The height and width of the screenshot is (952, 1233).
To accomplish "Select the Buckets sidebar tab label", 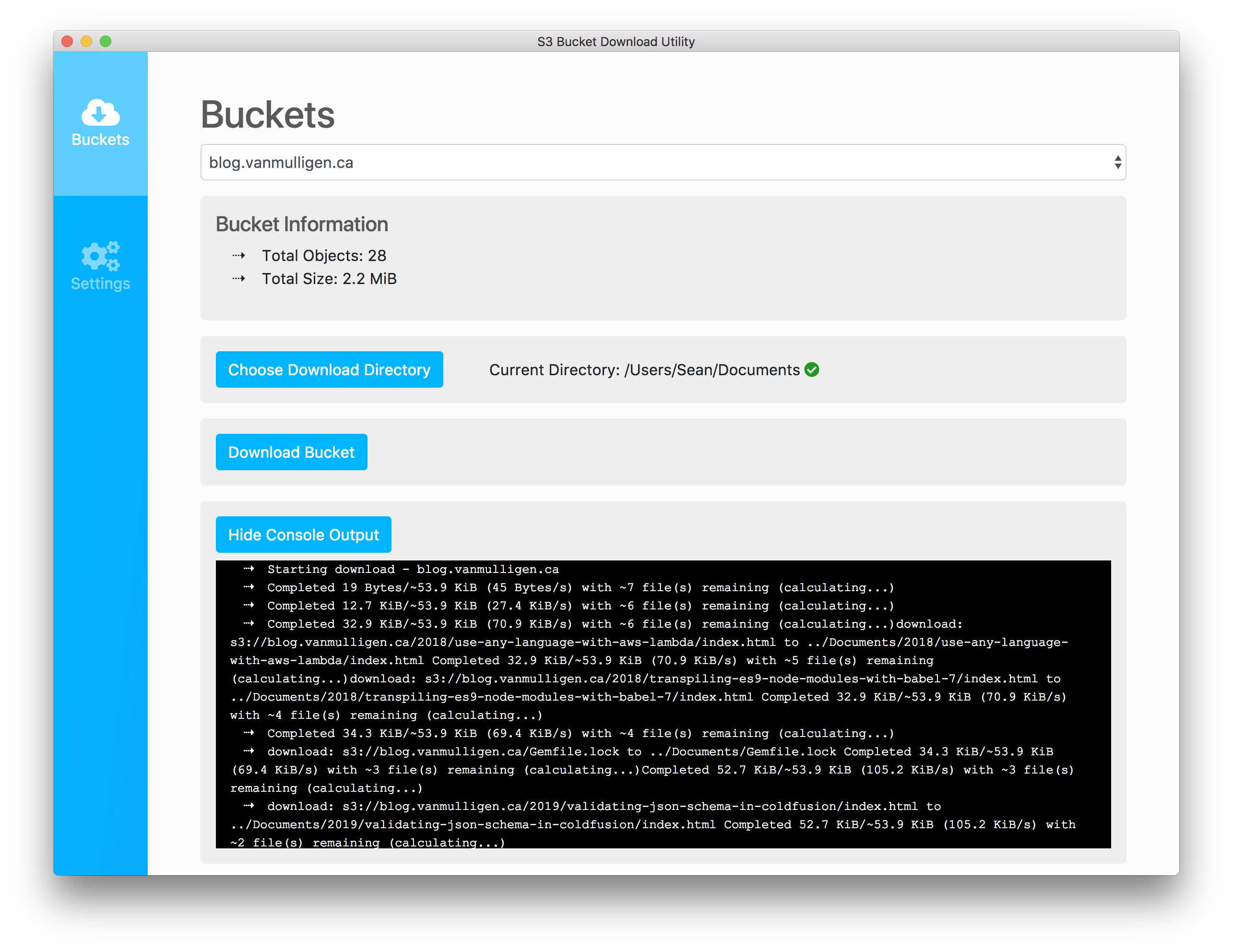I will [100, 140].
